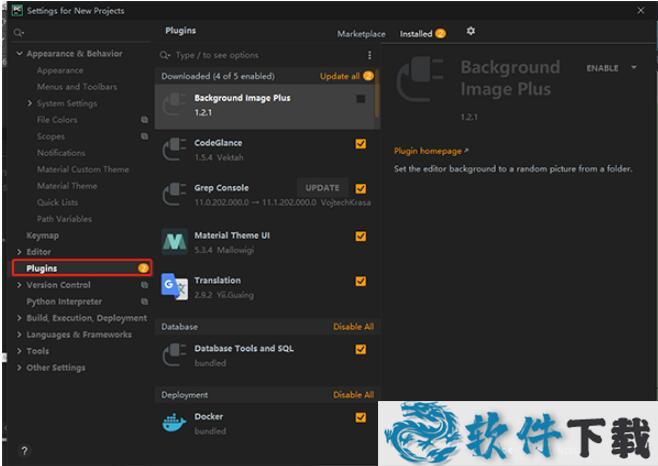This screenshot has height=466, width=658.
Task: Click the plugins settings gear icon
Action: (x=471, y=32)
